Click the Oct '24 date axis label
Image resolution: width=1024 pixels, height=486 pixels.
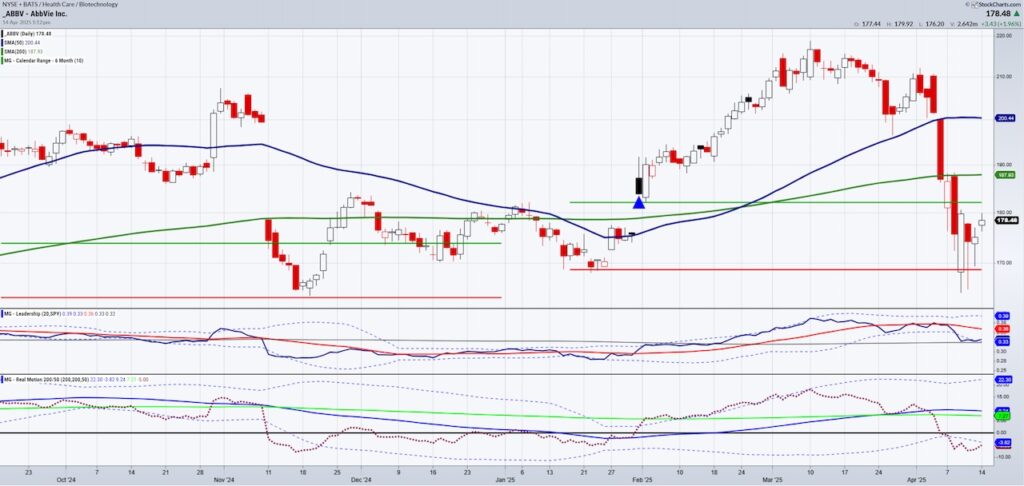(x=67, y=479)
